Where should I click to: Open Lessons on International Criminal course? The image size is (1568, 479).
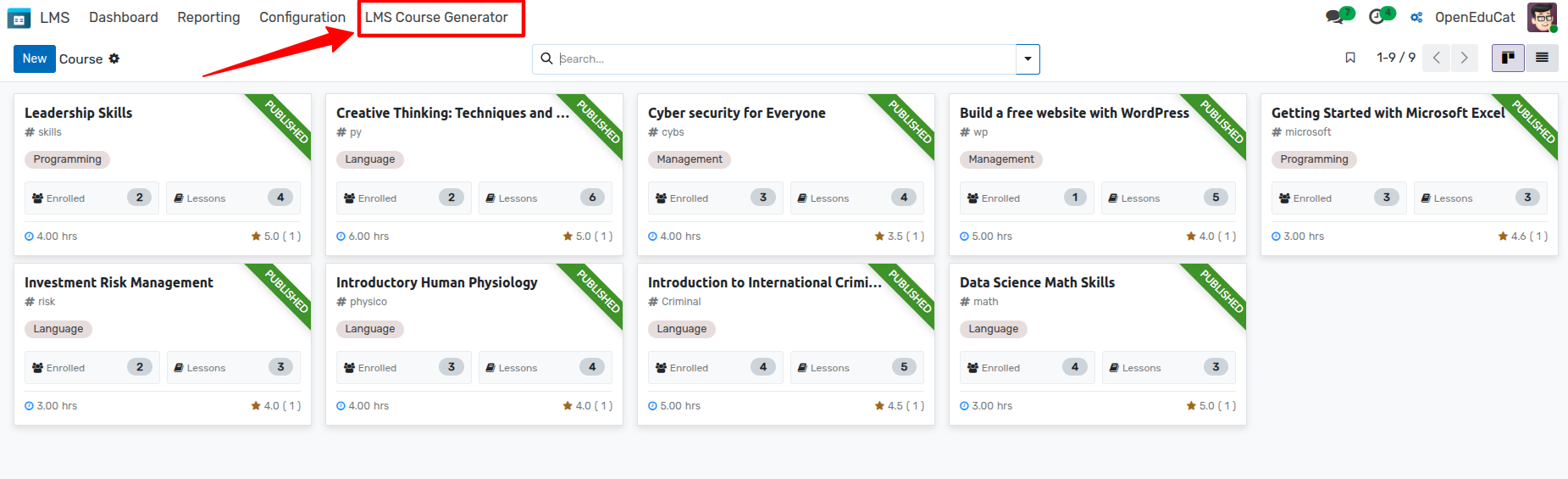click(857, 367)
